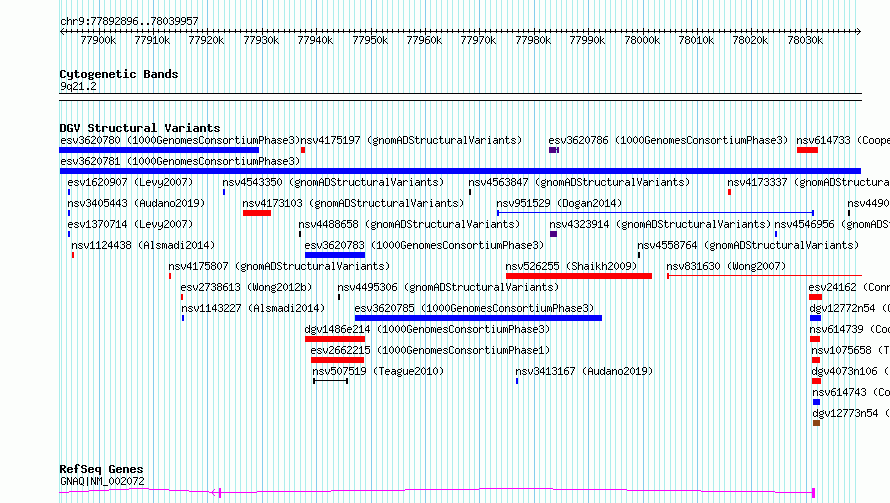The height and width of the screenshot is (503, 890).
Task: Open nsv4563847 gnomAD variant label
Action: tap(579, 182)
